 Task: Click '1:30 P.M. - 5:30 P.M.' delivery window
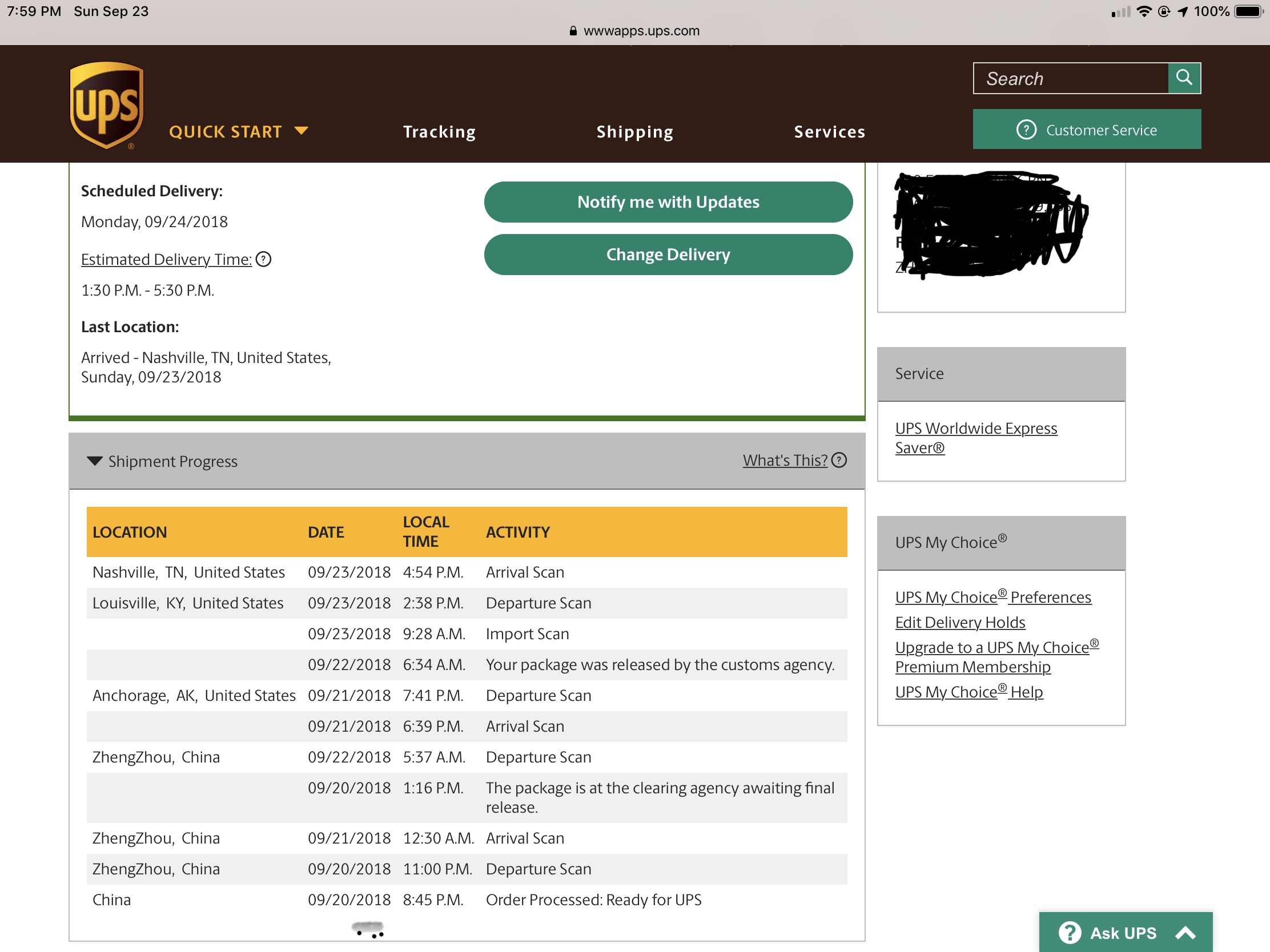tap(147, 291)
